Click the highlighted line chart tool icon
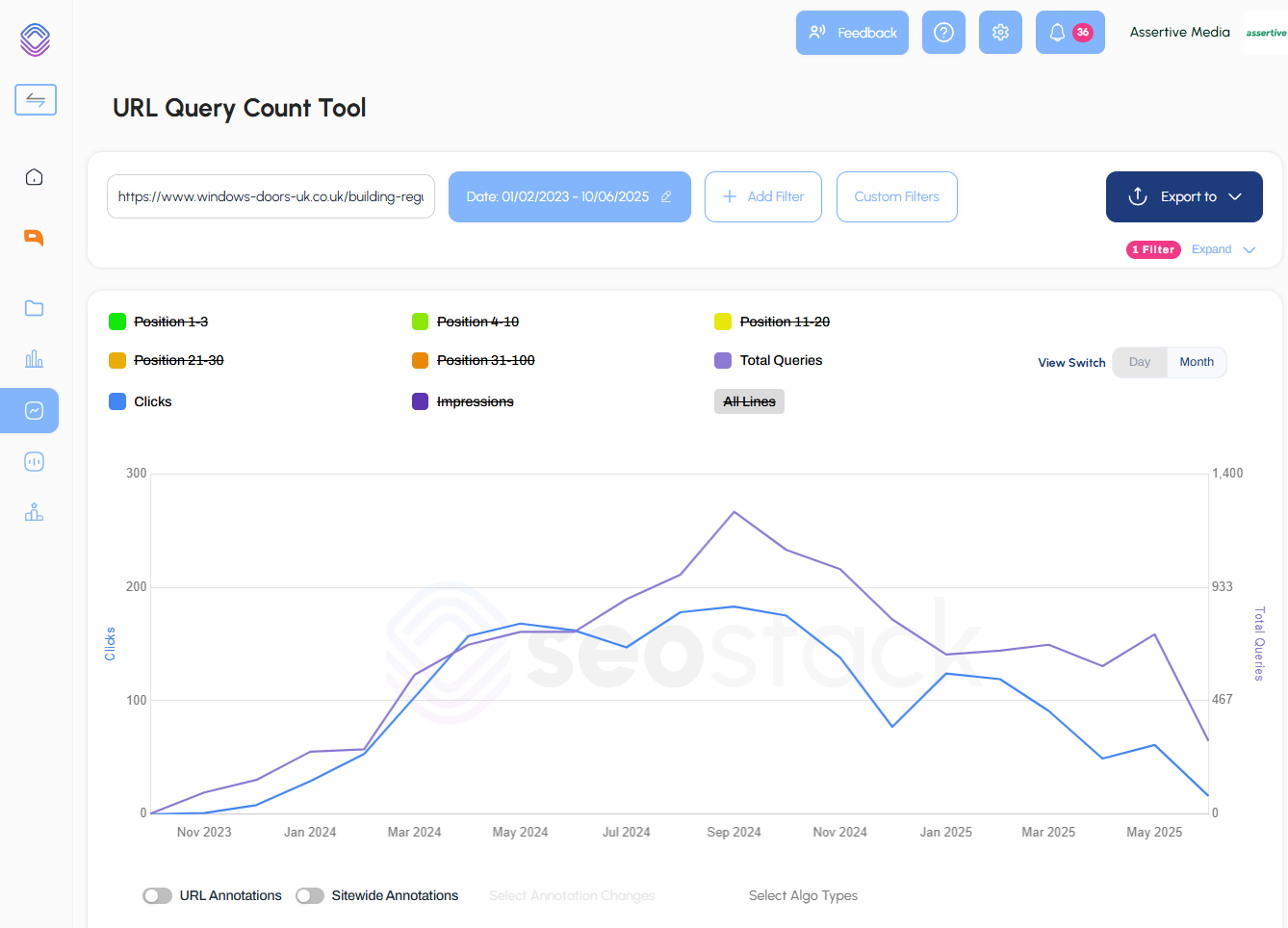Screen dimensions: 1288x928 (34, 410)
